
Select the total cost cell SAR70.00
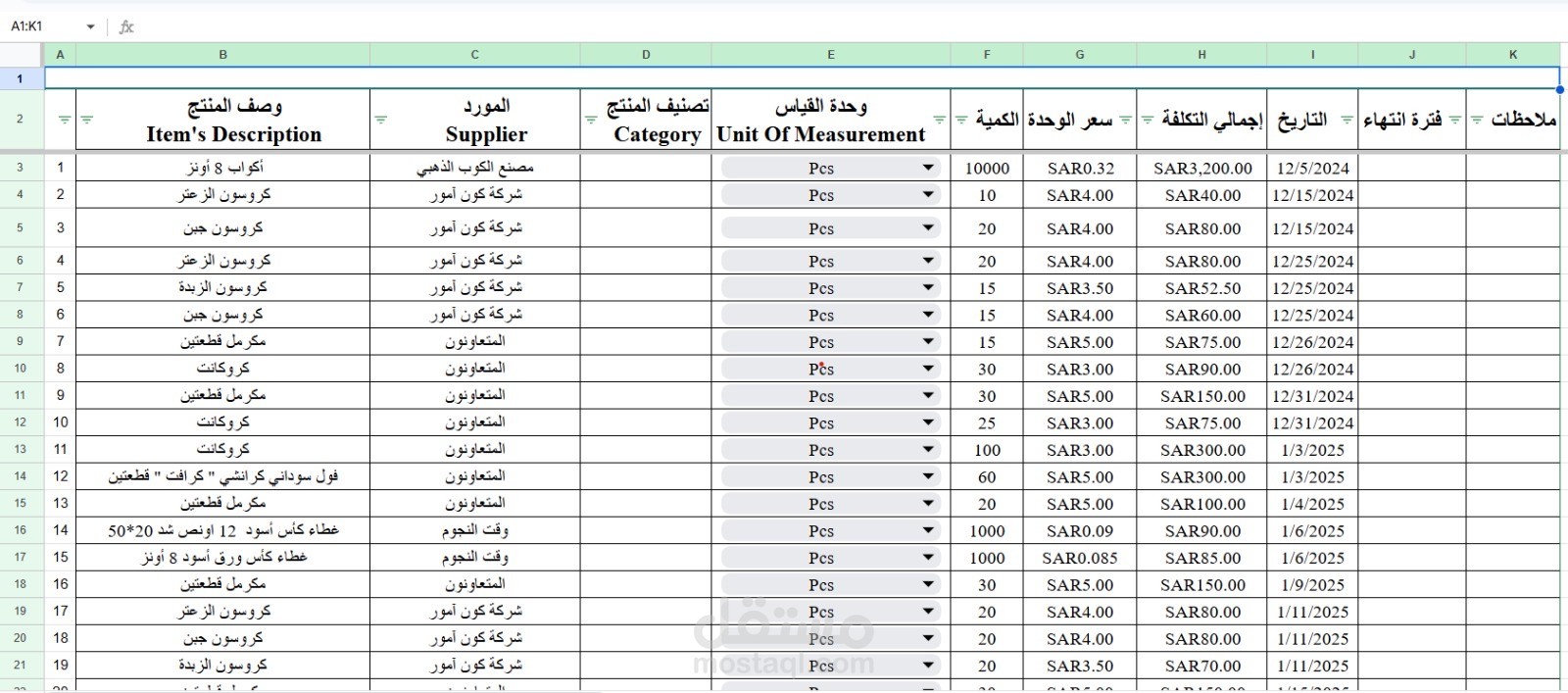pyautogui.click(x=1201, y=666)
